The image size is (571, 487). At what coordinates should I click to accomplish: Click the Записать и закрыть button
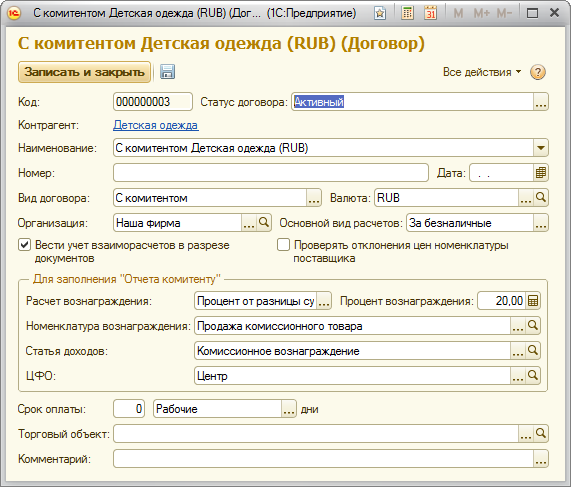[x=84, y=72]
